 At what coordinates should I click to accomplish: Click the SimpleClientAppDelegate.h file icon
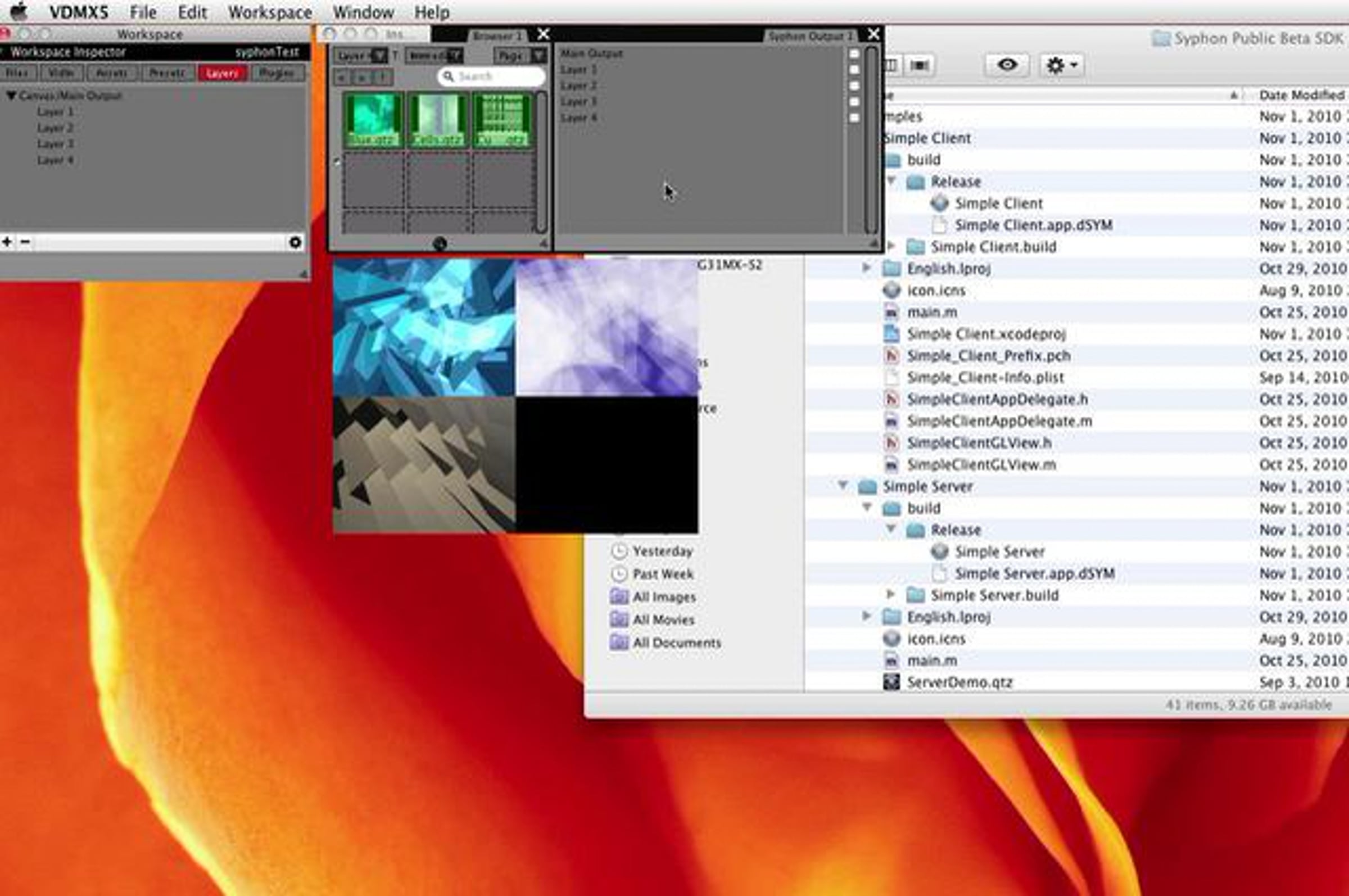[x=891, y=399]
